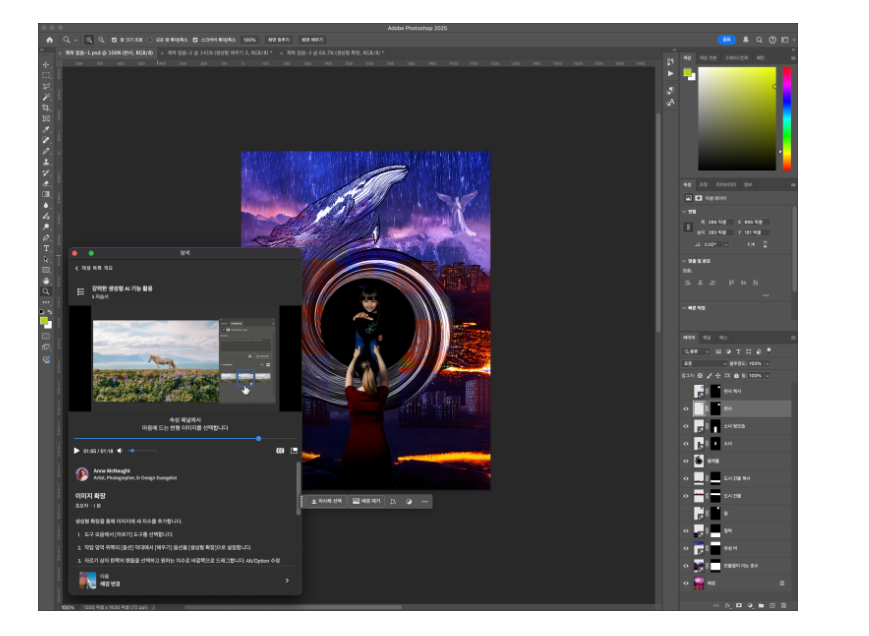This screenshot has height=636, width=869.
Task: Switch to the 패스 tab in Layers panel
Action: pos(723,337)
